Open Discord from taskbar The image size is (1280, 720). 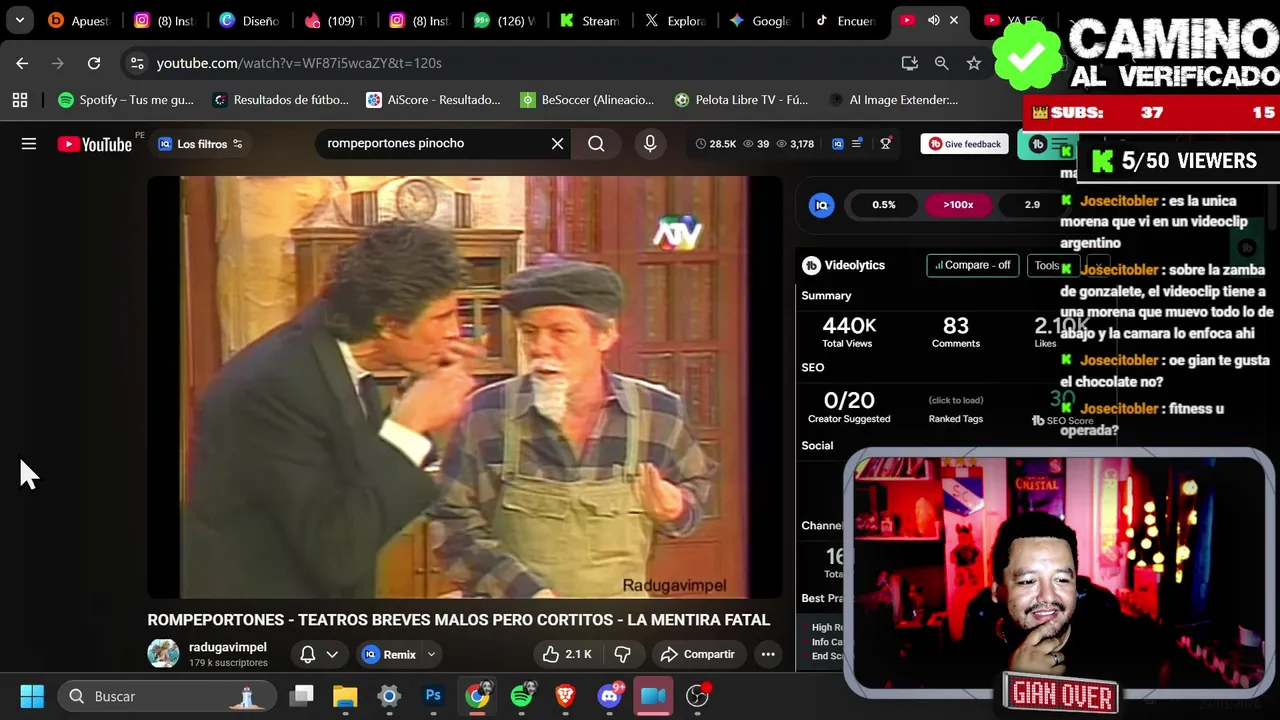click(610, 696)
